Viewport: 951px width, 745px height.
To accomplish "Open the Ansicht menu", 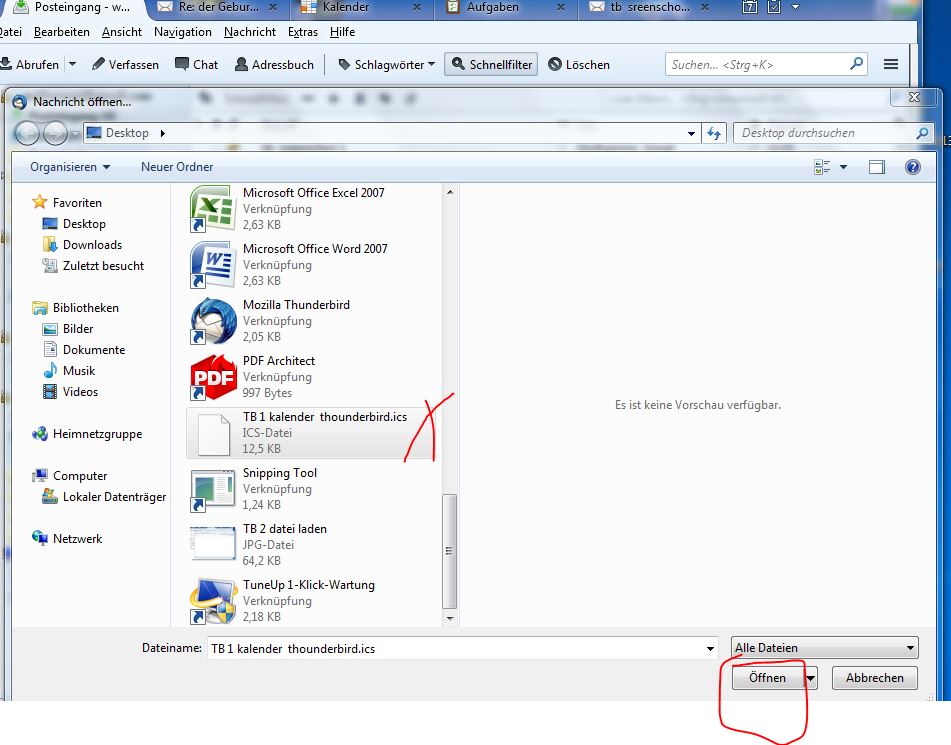I will 122,32.
